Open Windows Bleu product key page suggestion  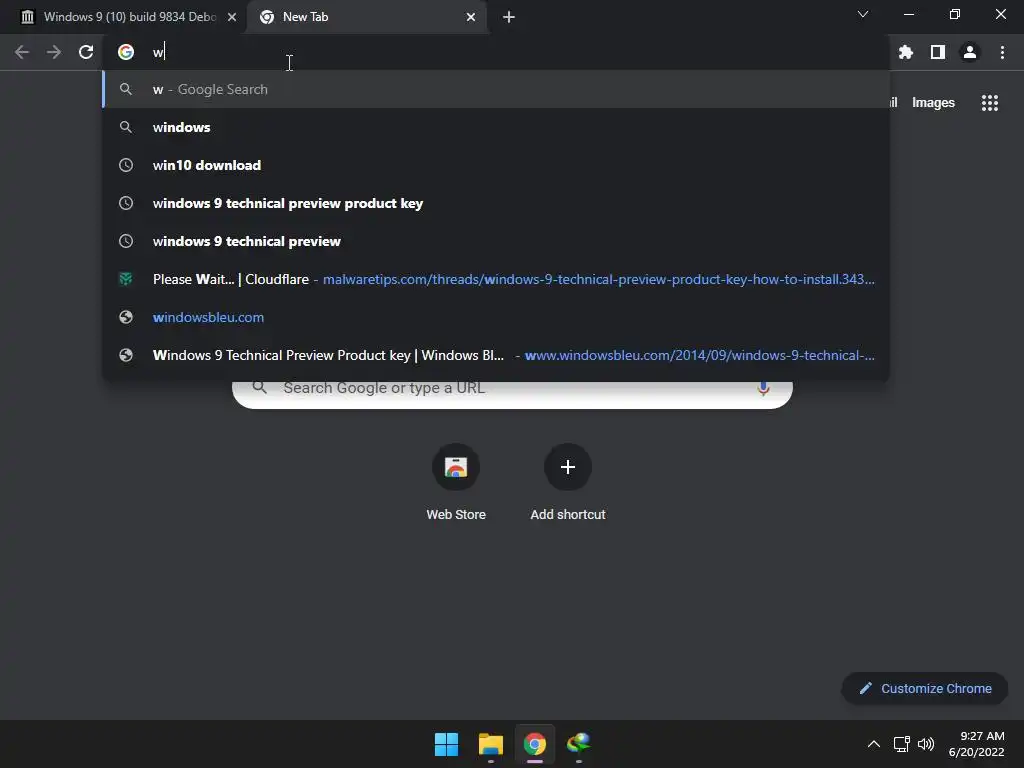click(496, 355)
